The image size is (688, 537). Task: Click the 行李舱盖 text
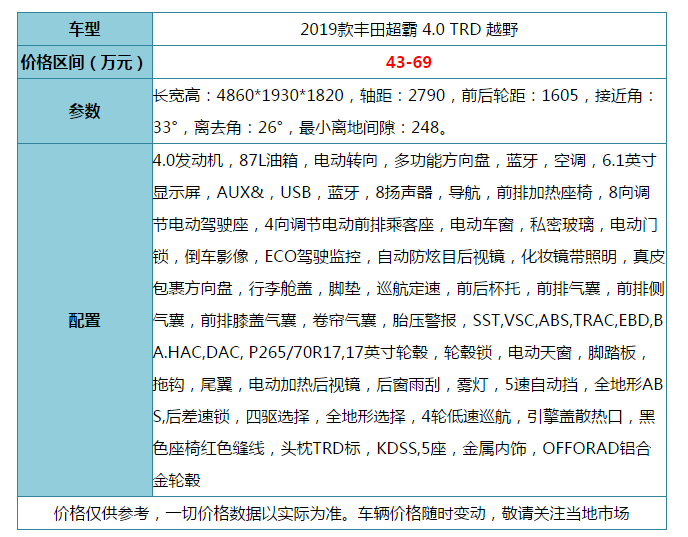280,289
